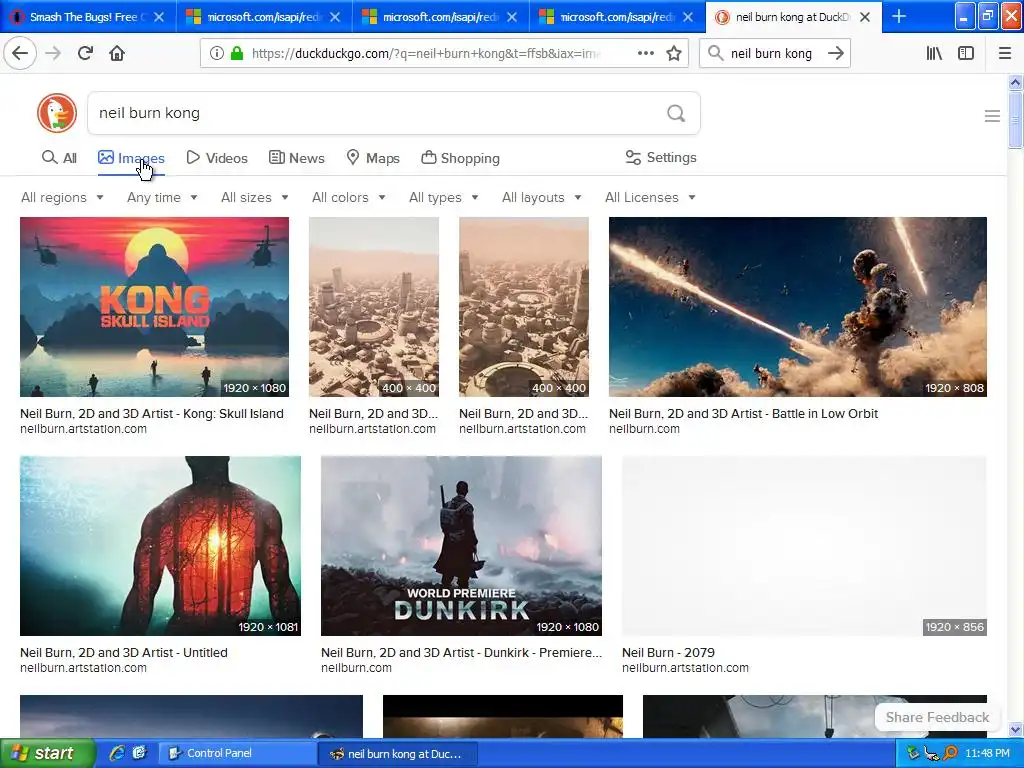Open the Untitled red forest figure thumbnail
Image resolution: width=1024 pixels, height=768 pixels.
160,546
